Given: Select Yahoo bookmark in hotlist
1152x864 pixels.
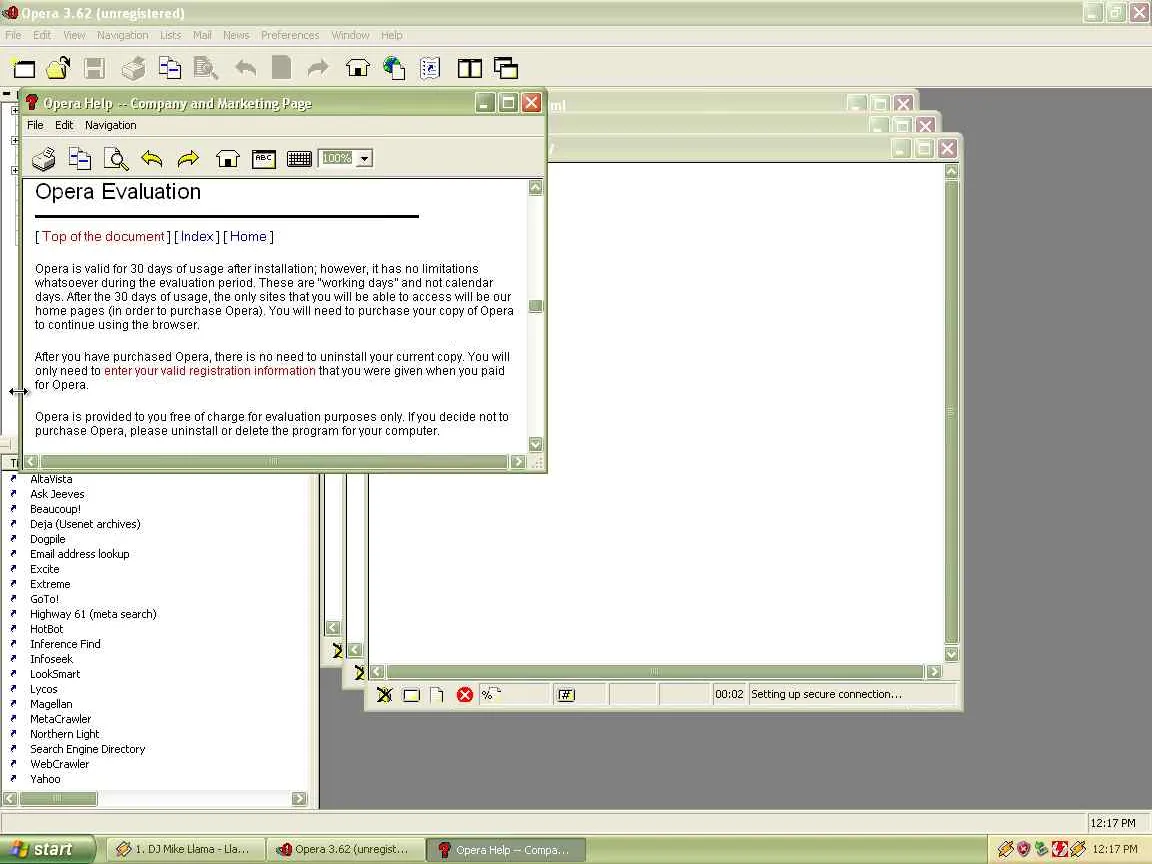Looking at the screenshot, I should click(x=45, y=779).
